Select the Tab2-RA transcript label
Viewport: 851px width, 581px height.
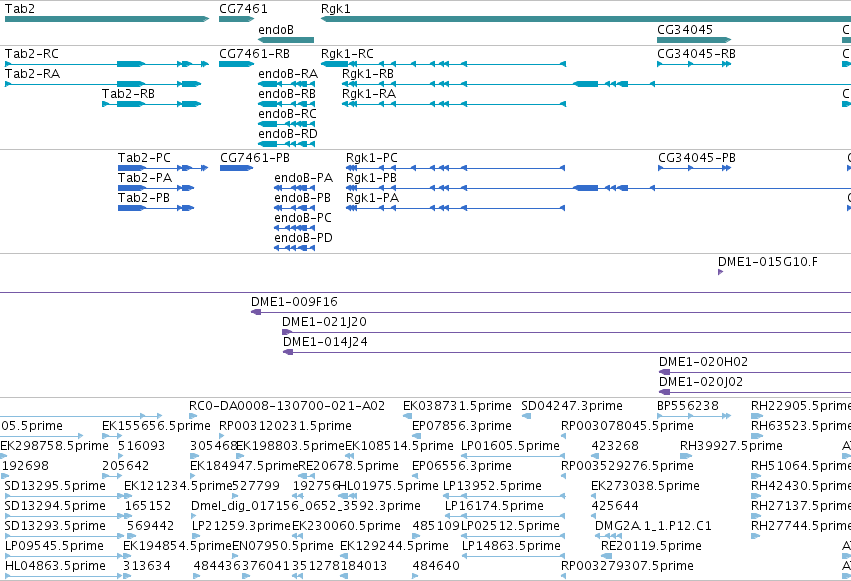click(33, 74)
